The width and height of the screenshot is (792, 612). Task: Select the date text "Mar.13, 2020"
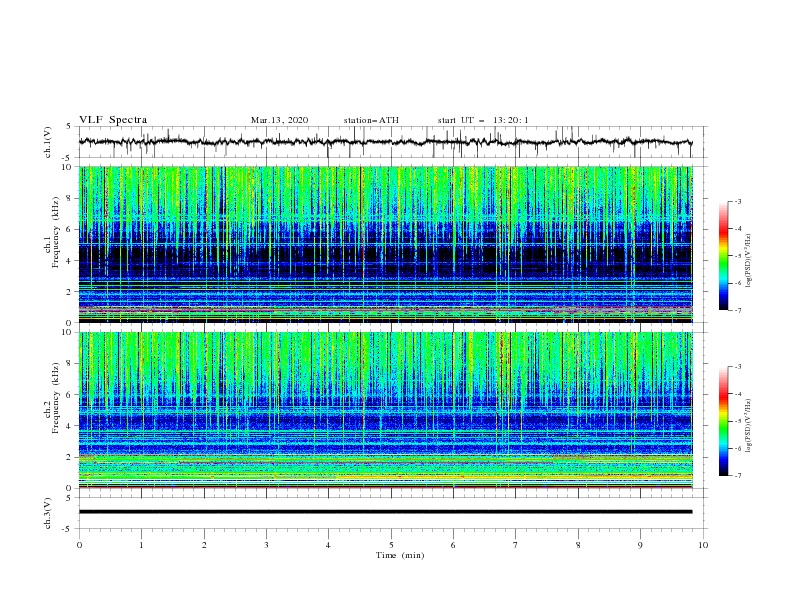pyautogui.click(x=279, y=120)
